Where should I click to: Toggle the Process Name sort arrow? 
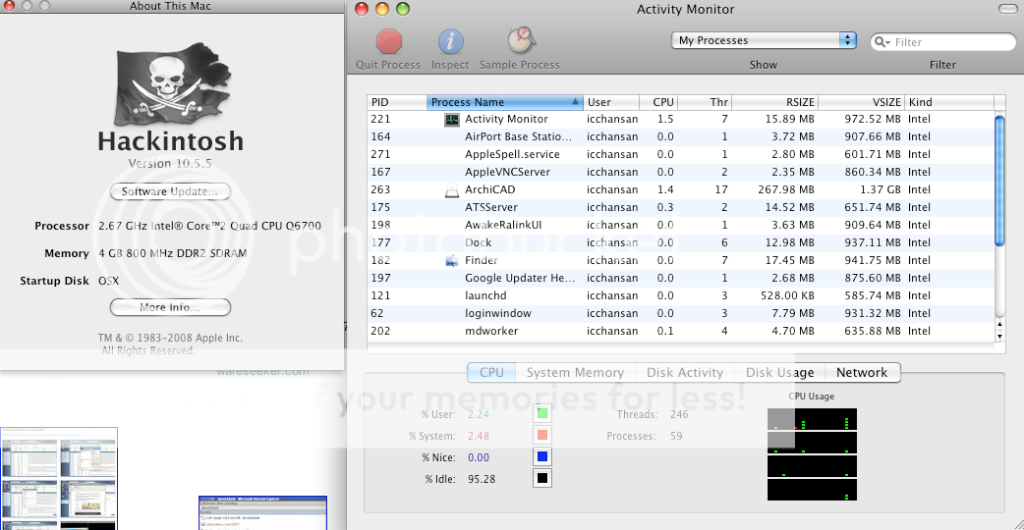point(575,102)
